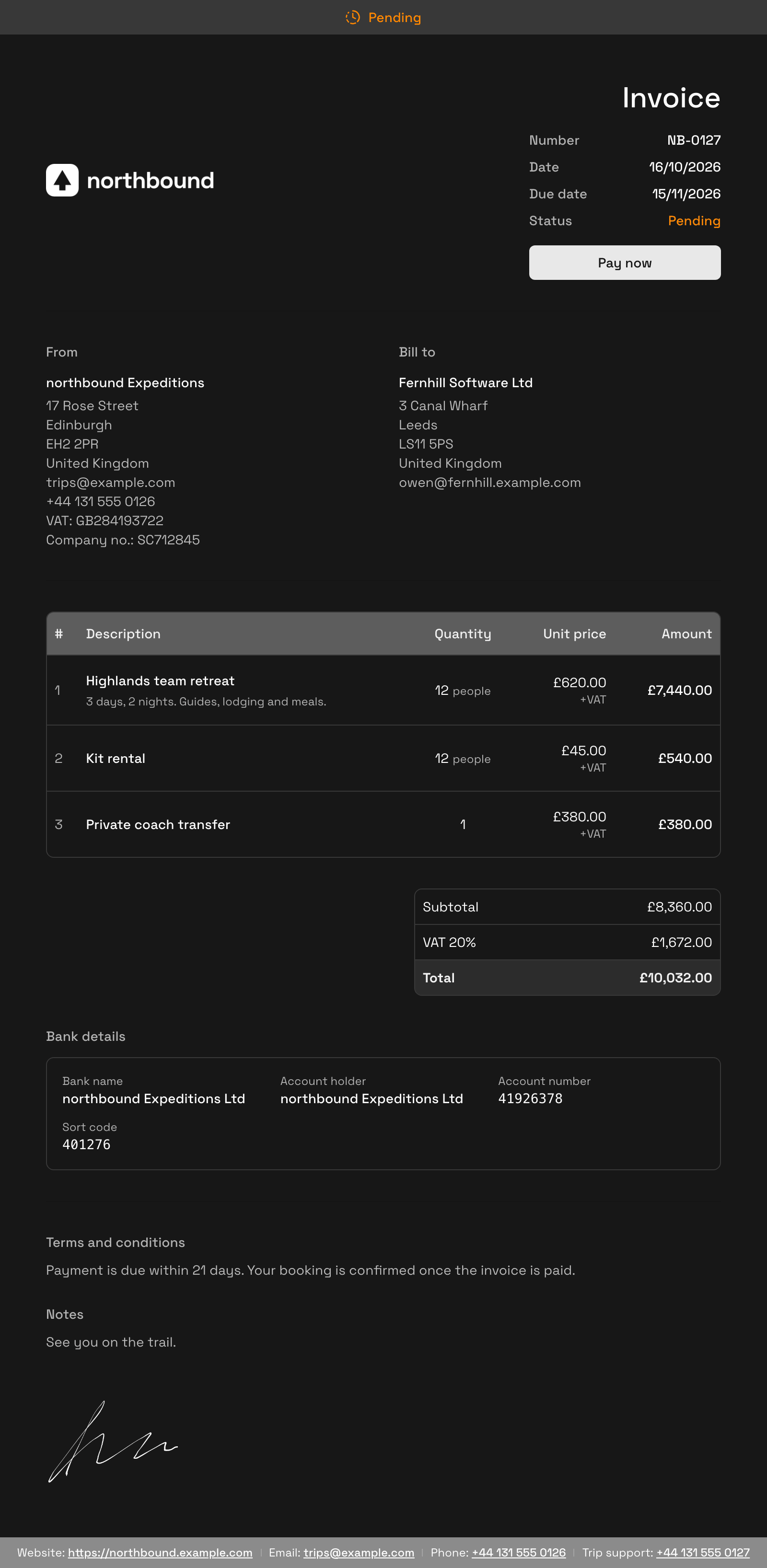Click the Trip support number +44 131 555 0127
Viewport: 767px width, 1568px height.
click(x=703, y=1552)
